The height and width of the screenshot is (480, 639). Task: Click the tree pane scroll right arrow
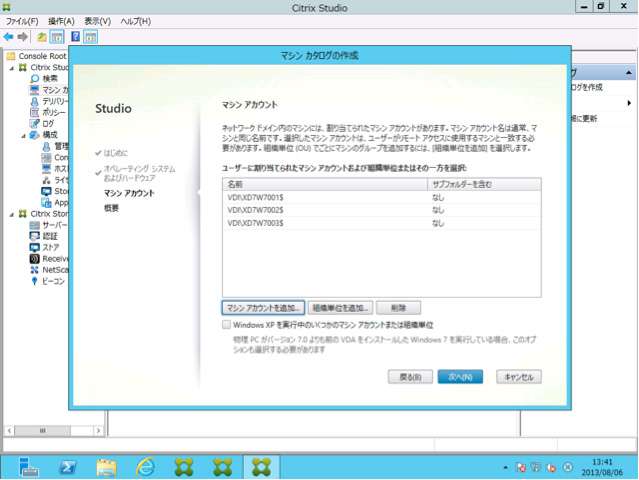click(x=98, y=431)
